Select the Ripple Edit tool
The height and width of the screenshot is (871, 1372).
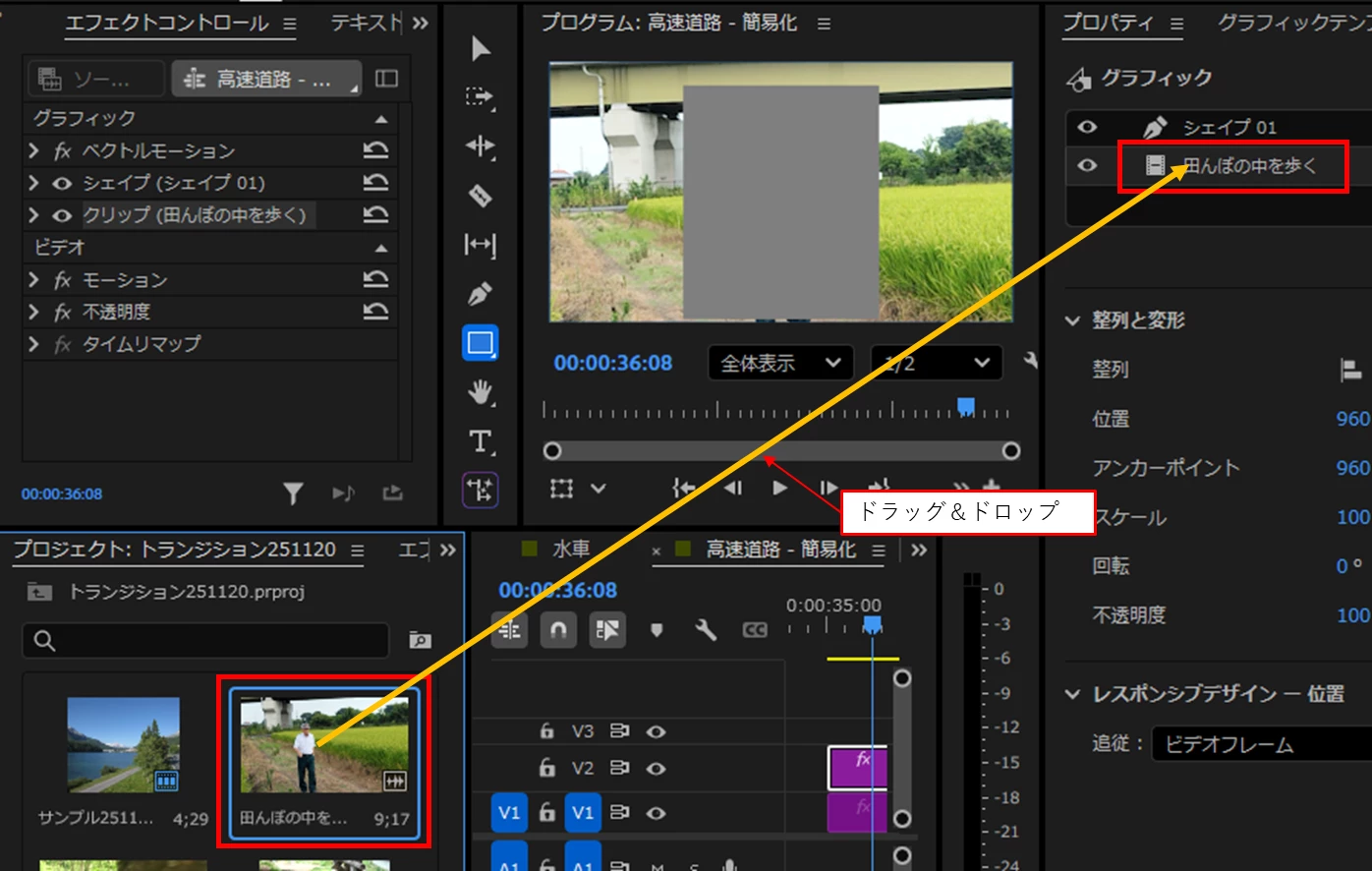coord(481,146)
